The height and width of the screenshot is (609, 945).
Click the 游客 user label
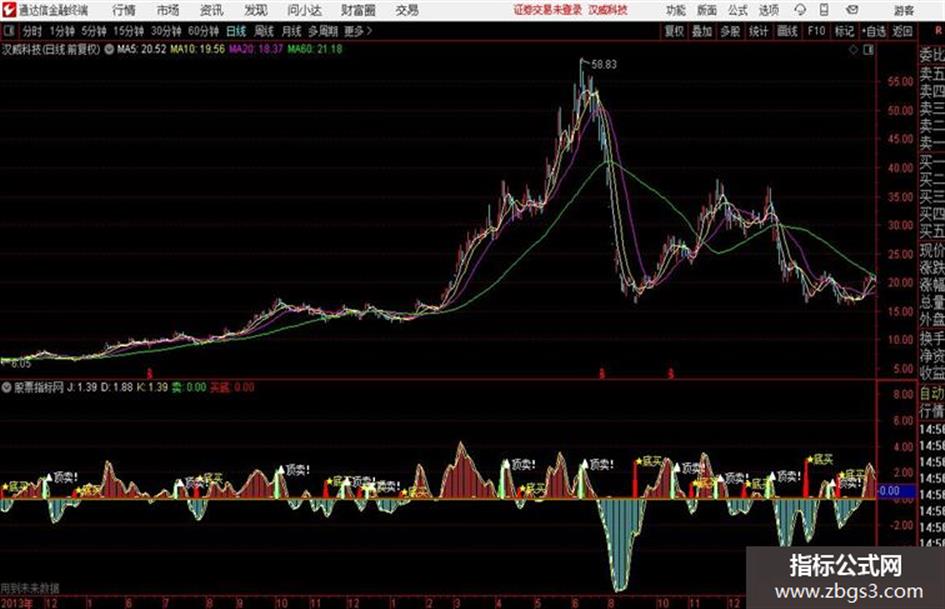tap(904, 10)
